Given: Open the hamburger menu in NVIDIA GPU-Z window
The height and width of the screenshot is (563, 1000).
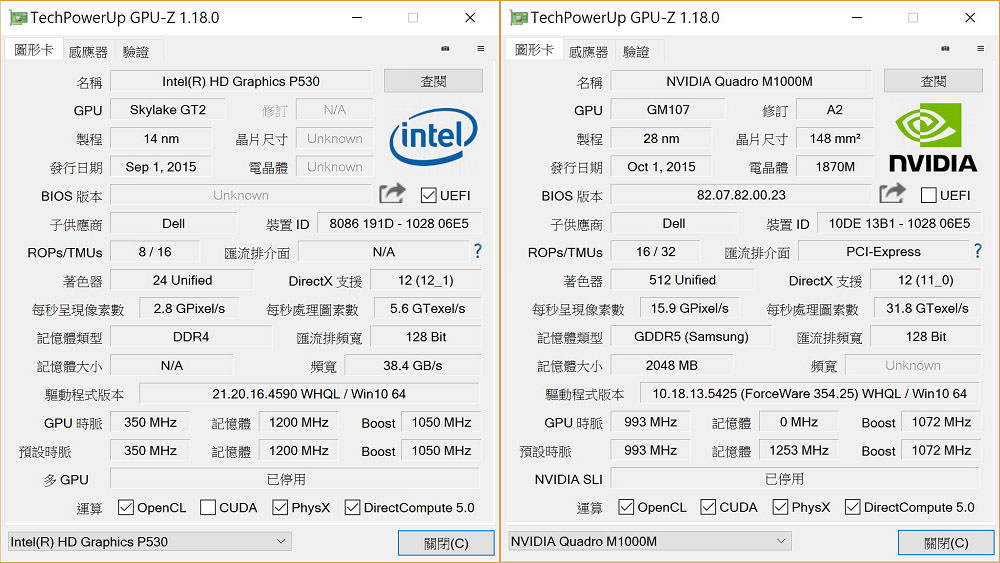Looking at the screenshot, I should pos(980,48).
